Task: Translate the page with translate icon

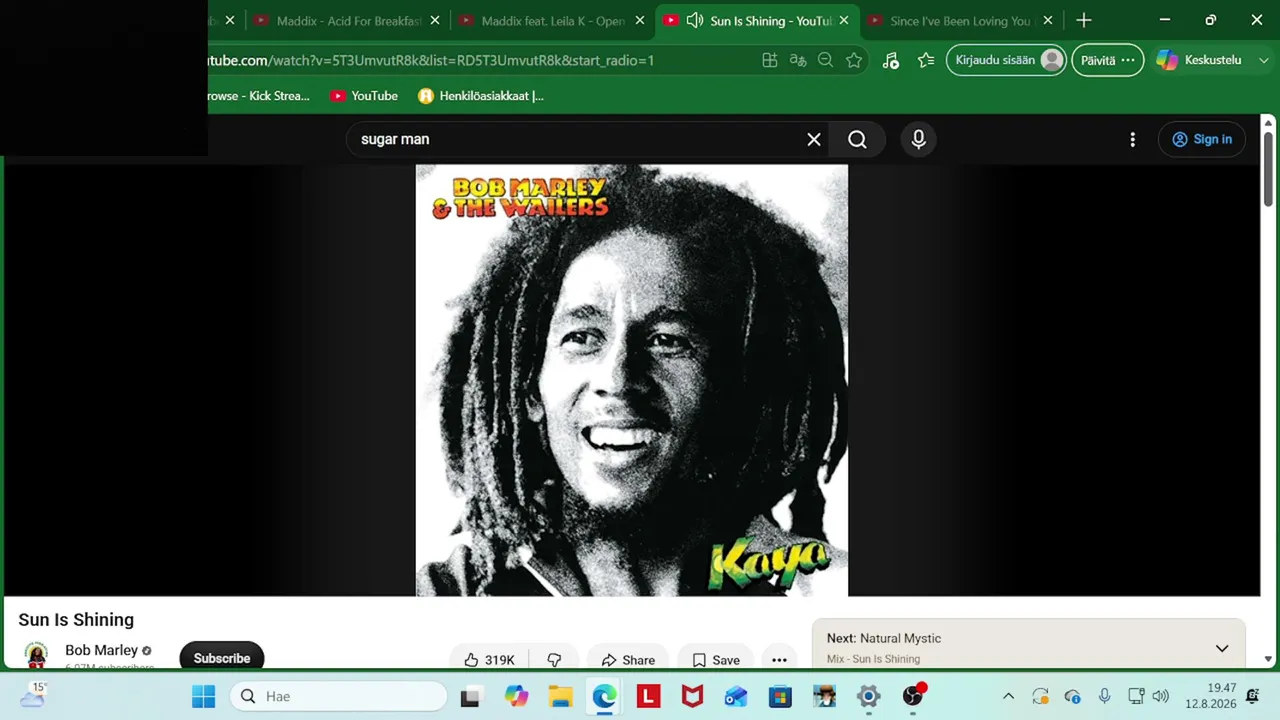Action: (798, 61)
